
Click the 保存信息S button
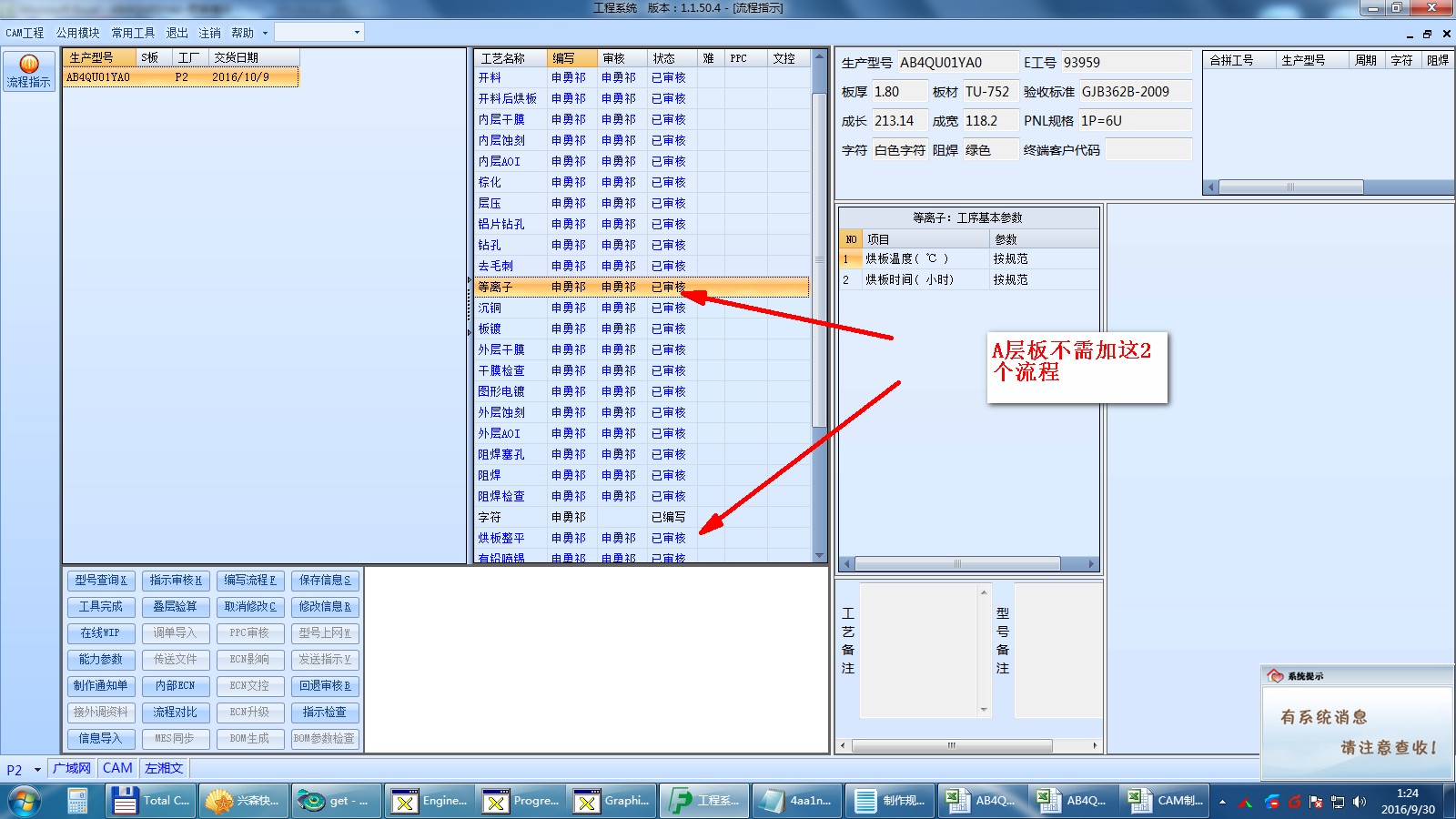tap(325, 580)
